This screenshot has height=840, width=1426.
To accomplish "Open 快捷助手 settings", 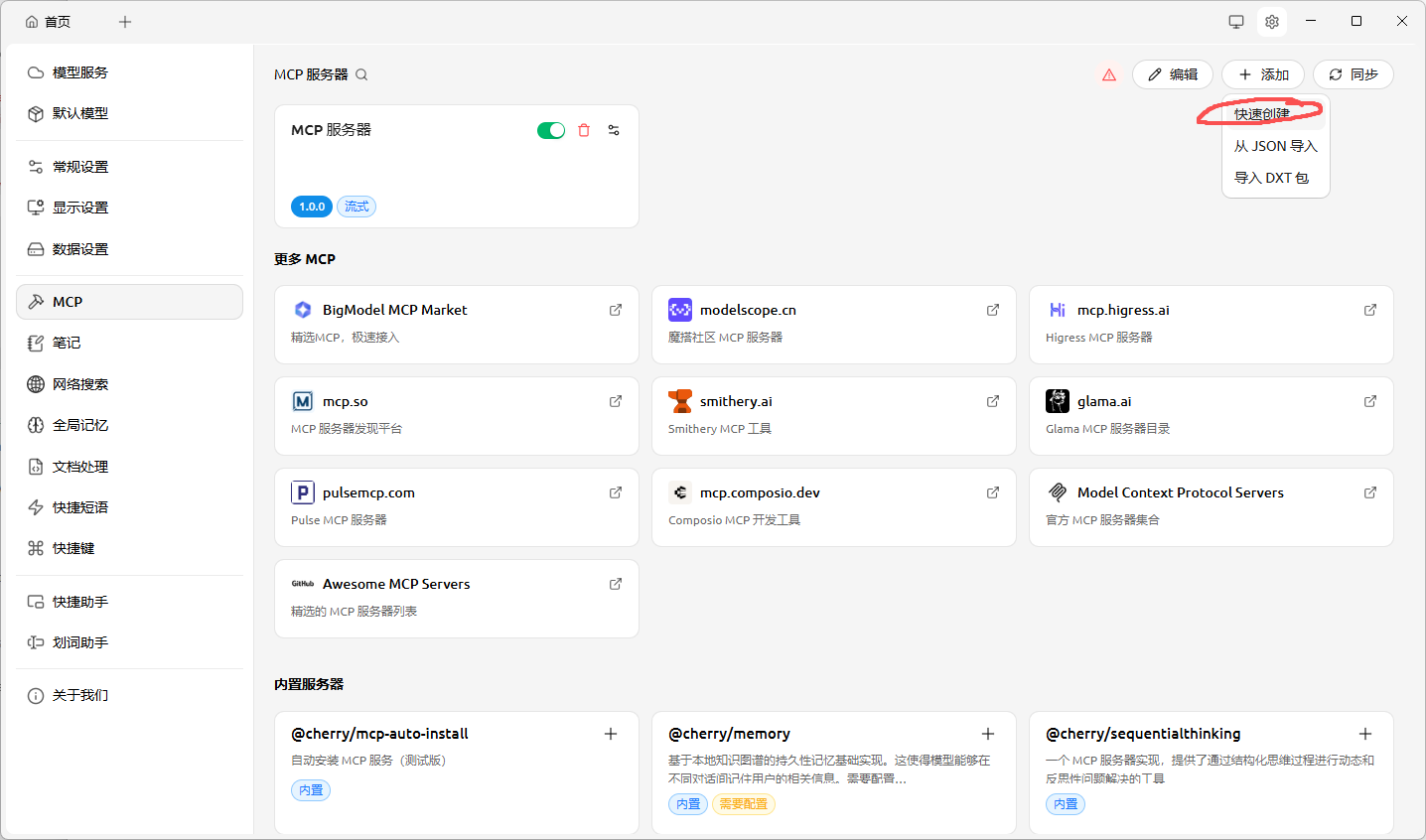I will [129, 602].
